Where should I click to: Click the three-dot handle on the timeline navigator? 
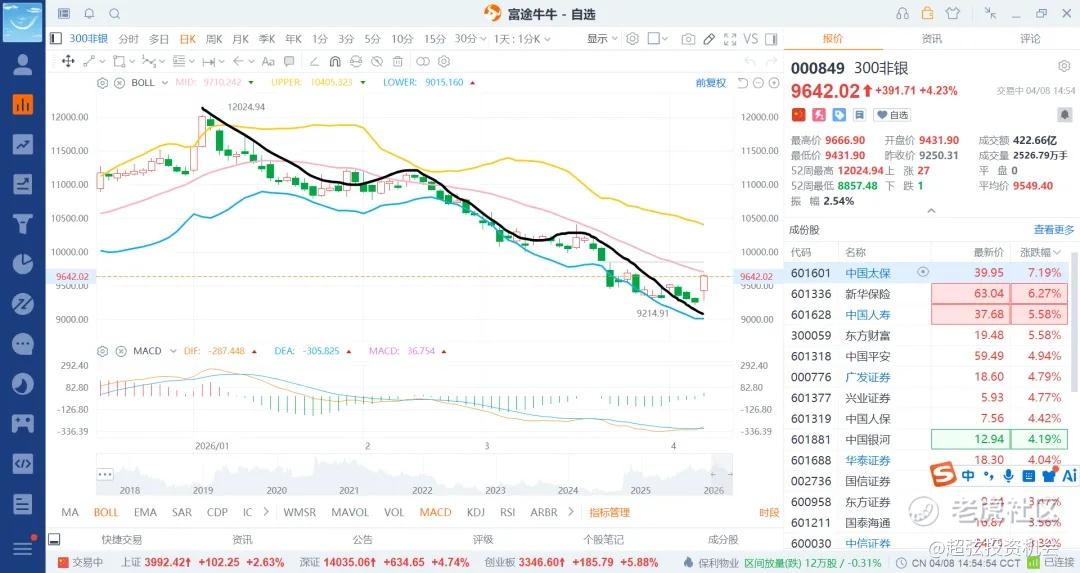coord(105,475)
